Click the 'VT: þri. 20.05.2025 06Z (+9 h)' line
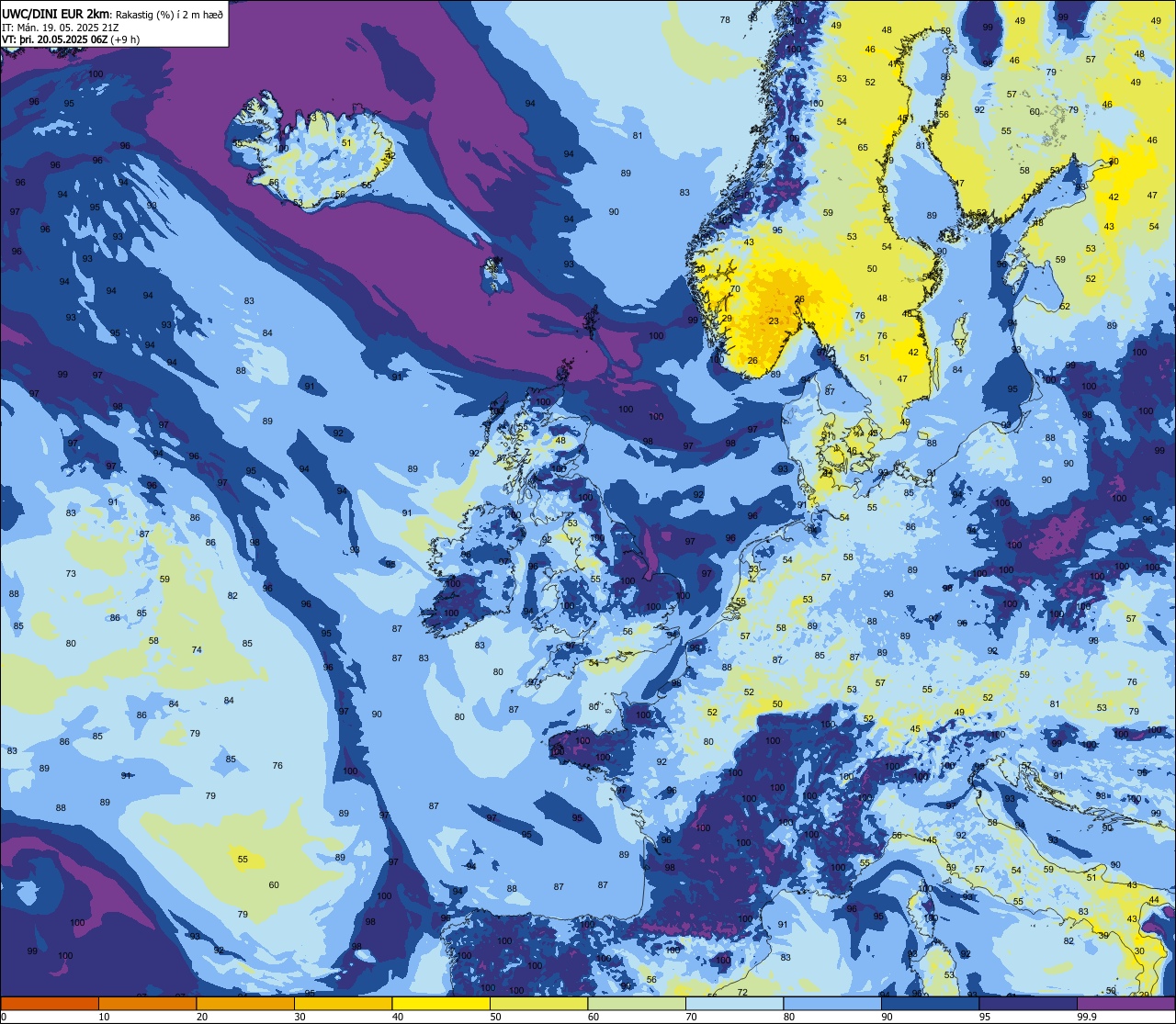 [x=71, y=39]
